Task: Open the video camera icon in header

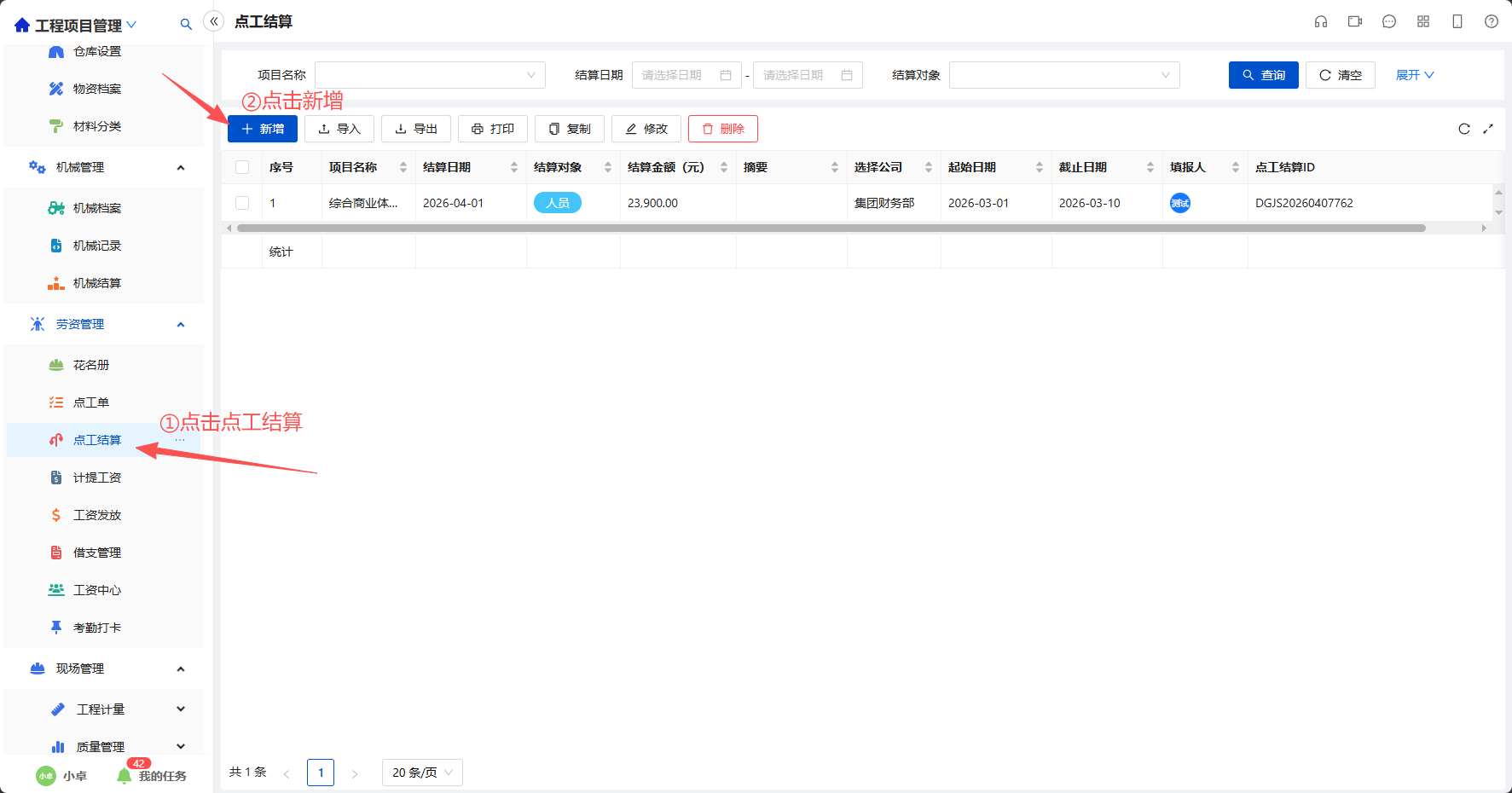Action: coord(1355,22)
